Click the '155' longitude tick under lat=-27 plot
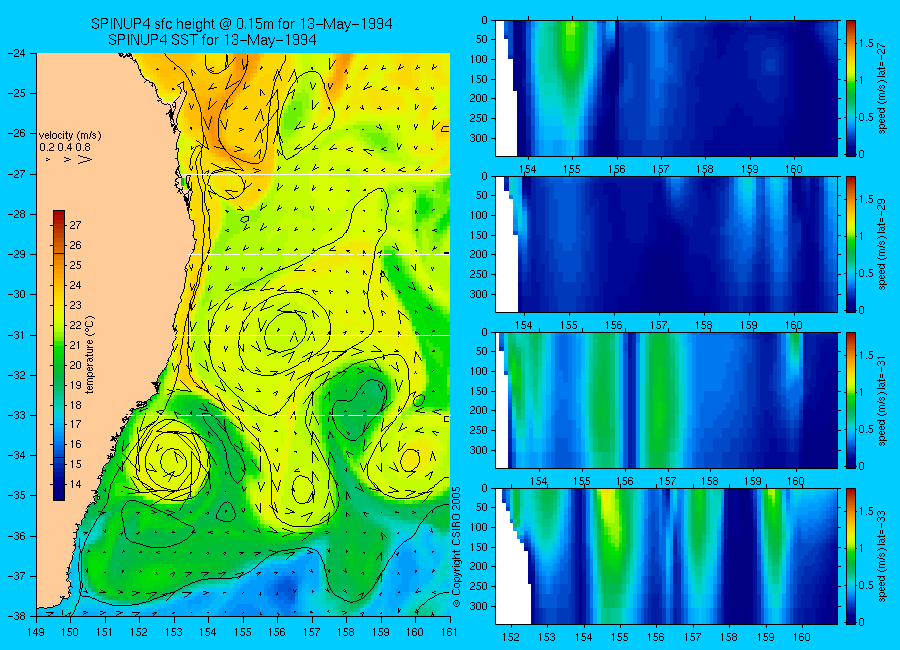900x650 pixels. (x=572, y=169)
